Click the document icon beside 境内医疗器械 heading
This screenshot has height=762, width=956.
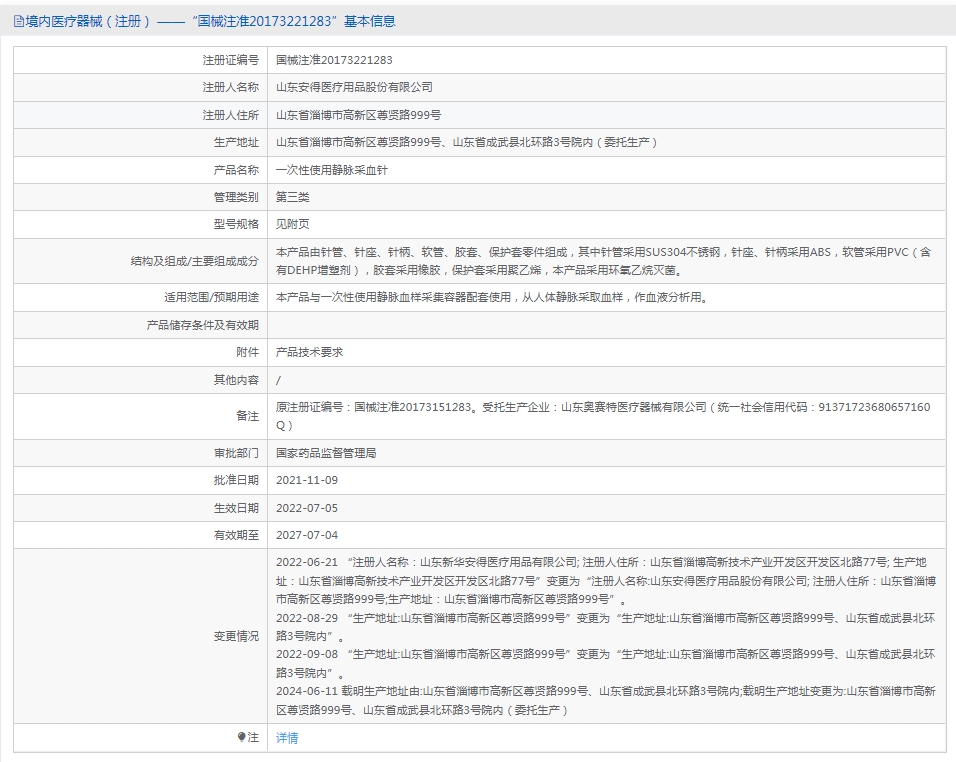[18, 21]
